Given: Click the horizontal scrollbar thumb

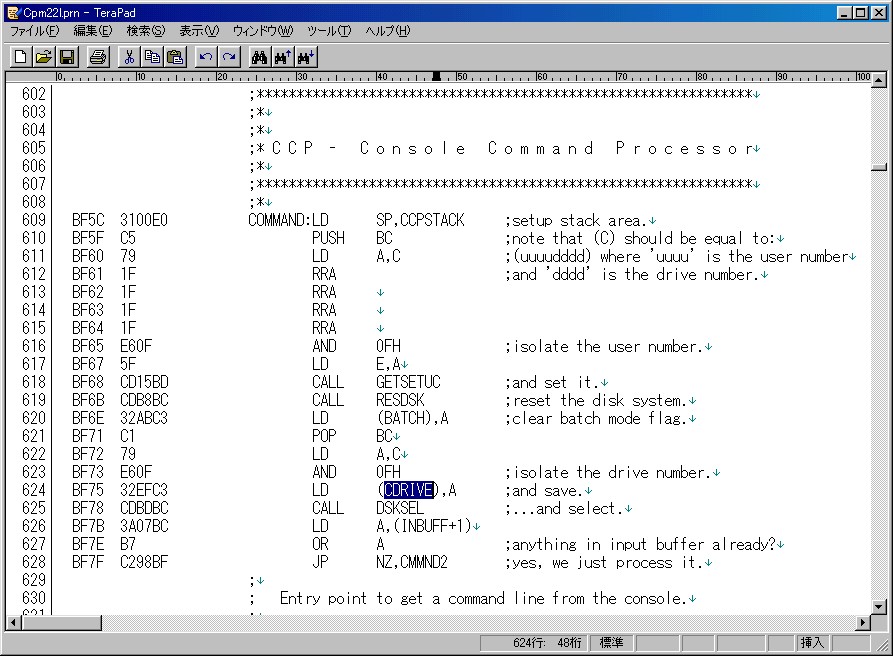Looking at the screenshot, I should tap(61, 622).
